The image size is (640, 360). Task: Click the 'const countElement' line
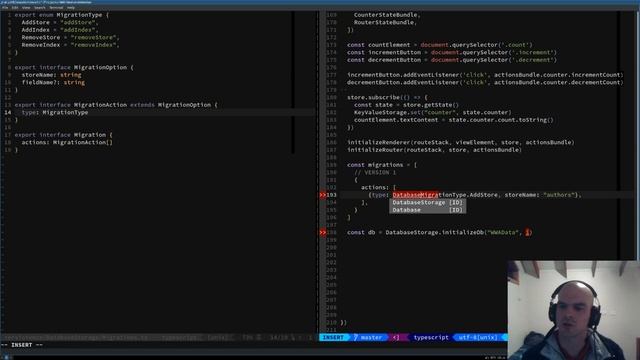point(440,45)
